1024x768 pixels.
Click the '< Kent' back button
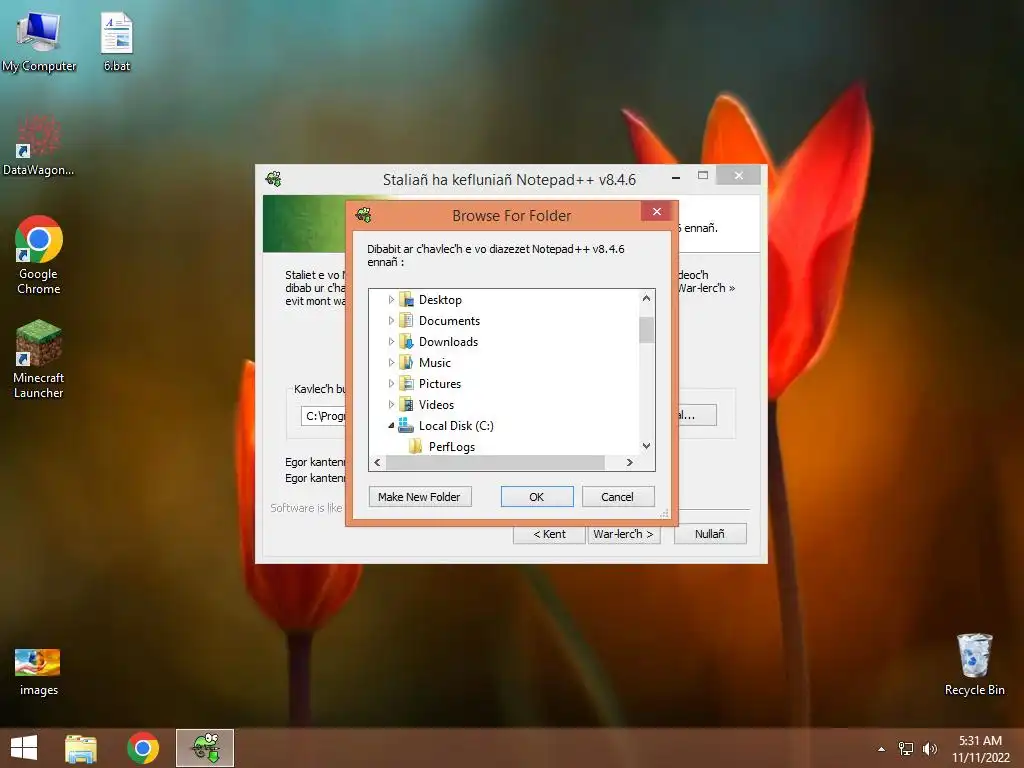click(549, 534)
